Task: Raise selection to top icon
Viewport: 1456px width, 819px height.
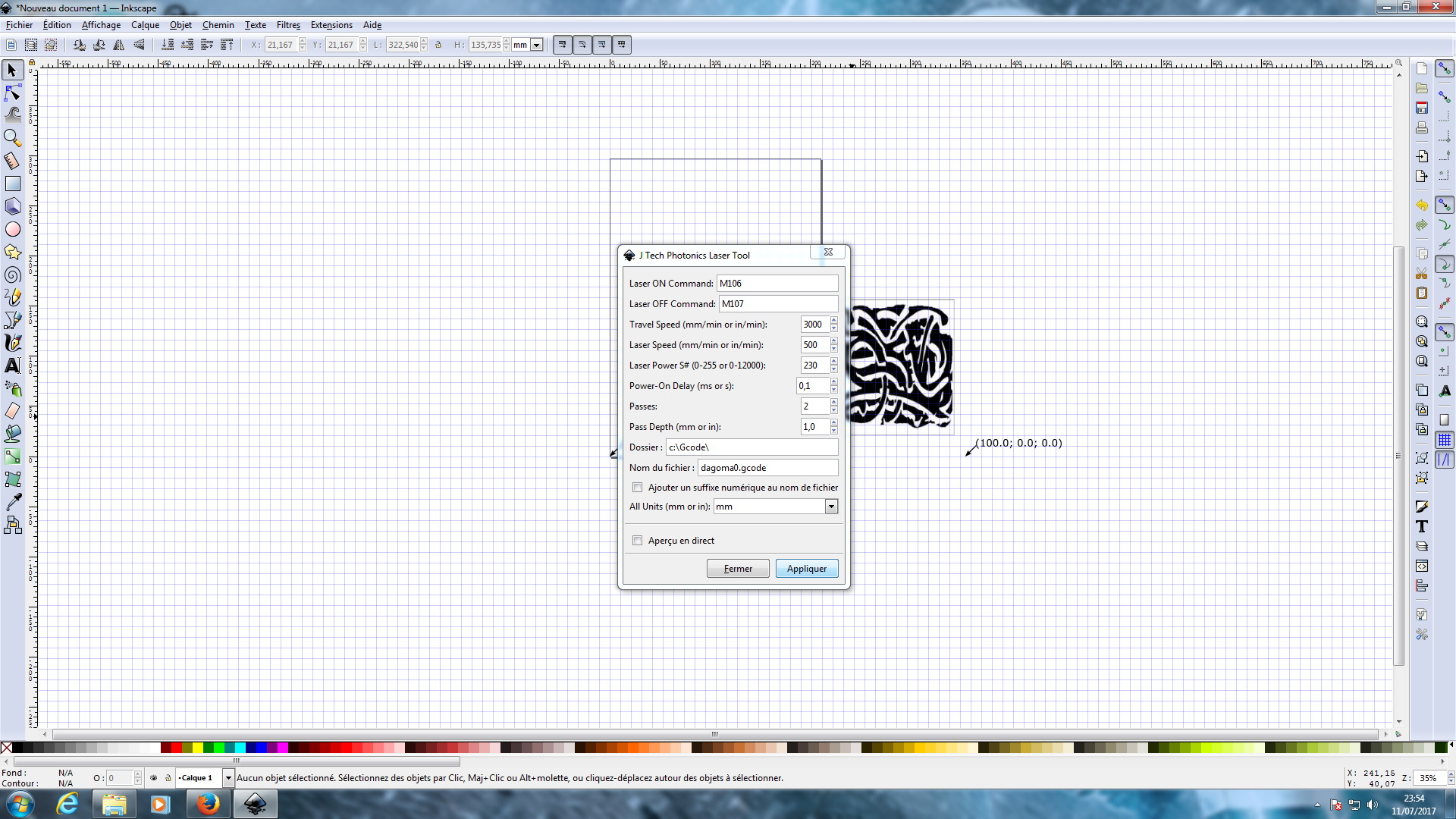Action: pos(226,45)
